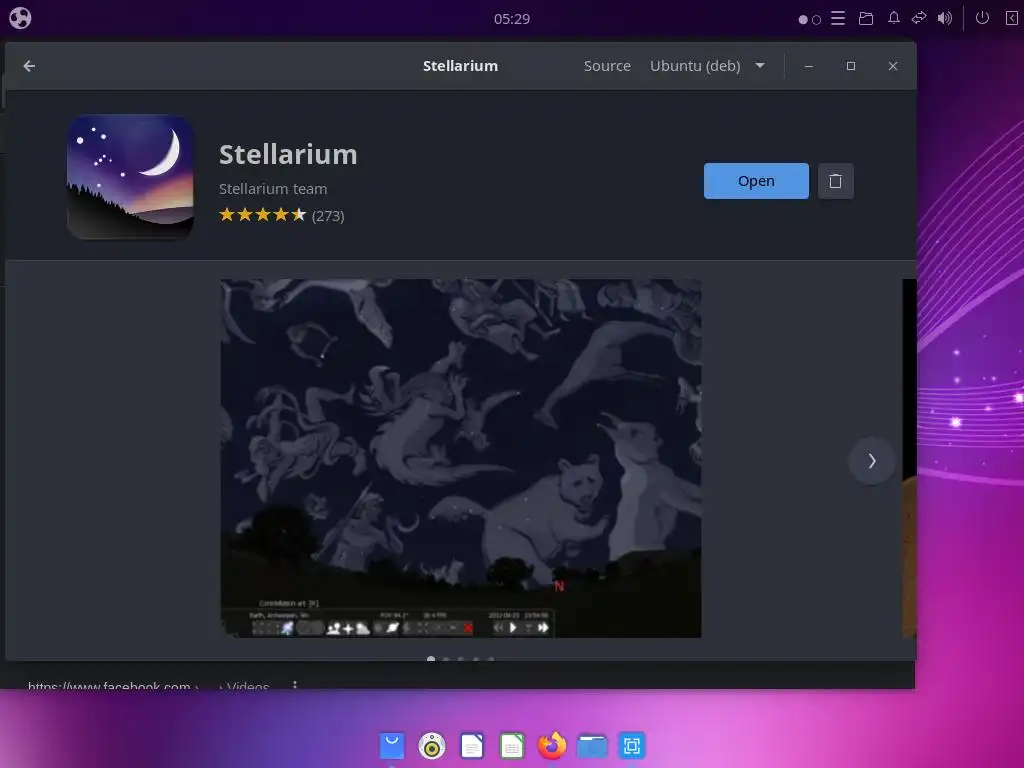This screenshot has height=768, width=1024.
Task: Open the power session menu icon
Action: click(982, 18)
